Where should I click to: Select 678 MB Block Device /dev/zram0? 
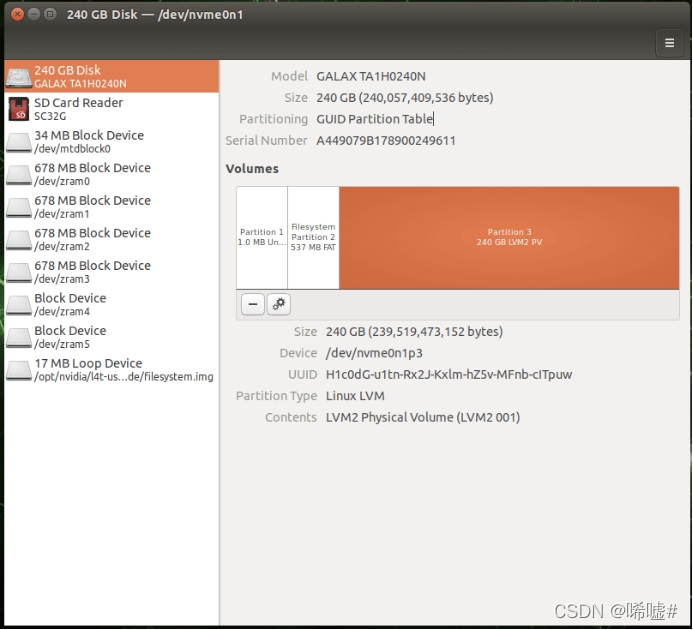coord(111,174)
